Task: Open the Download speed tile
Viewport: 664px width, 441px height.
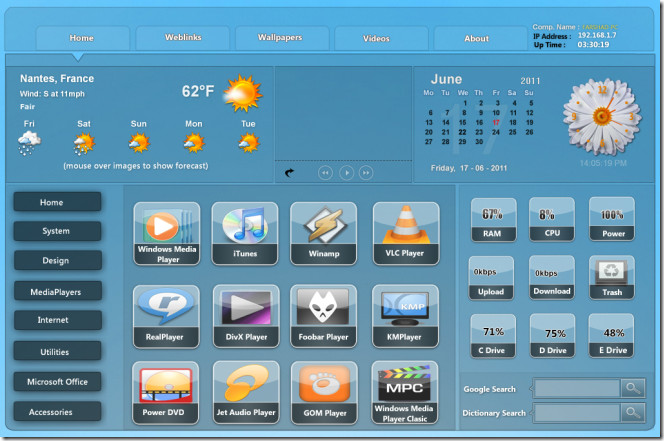Action: (552, 277)
